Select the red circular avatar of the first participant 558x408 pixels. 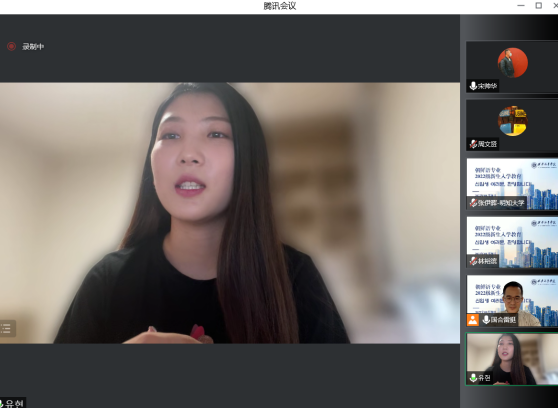point(512,63)
